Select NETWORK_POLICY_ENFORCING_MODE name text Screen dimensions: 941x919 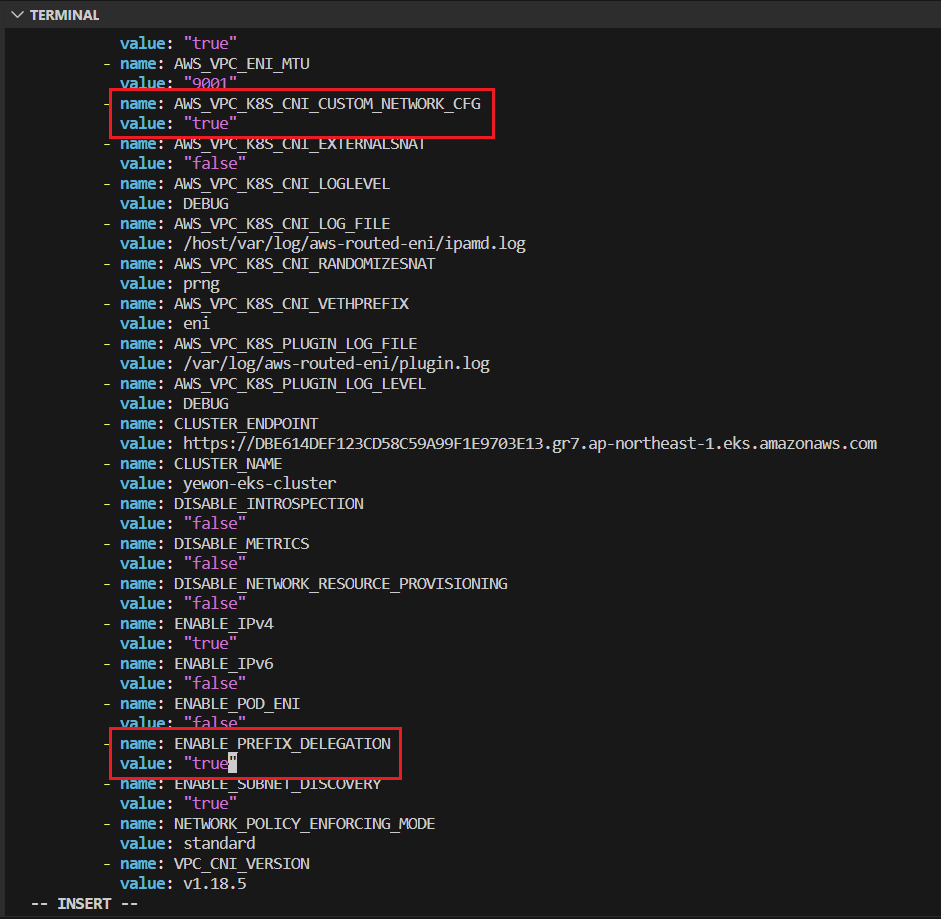(304, 824)
